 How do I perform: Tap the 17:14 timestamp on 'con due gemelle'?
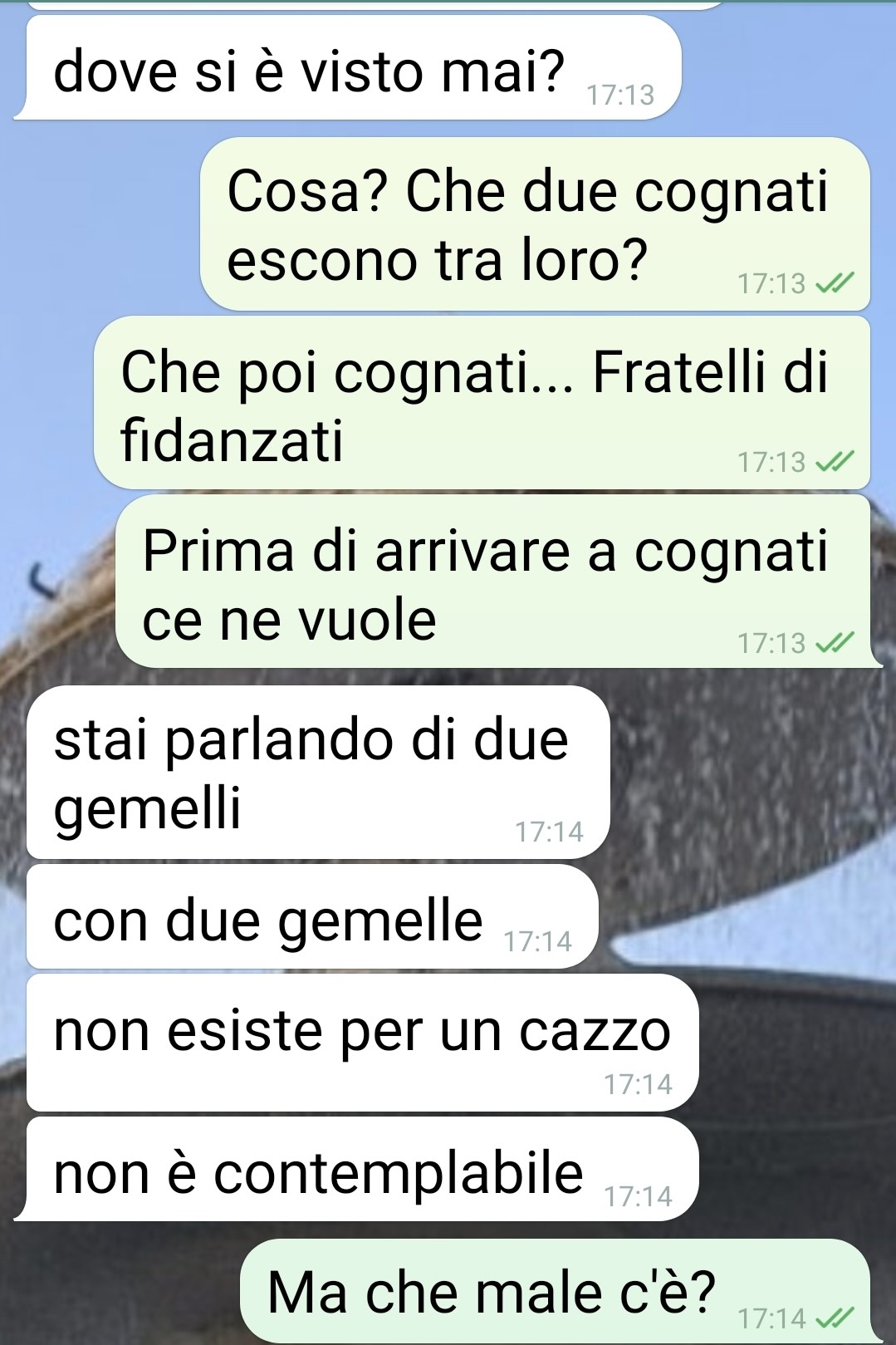click(x=537, y=941)
